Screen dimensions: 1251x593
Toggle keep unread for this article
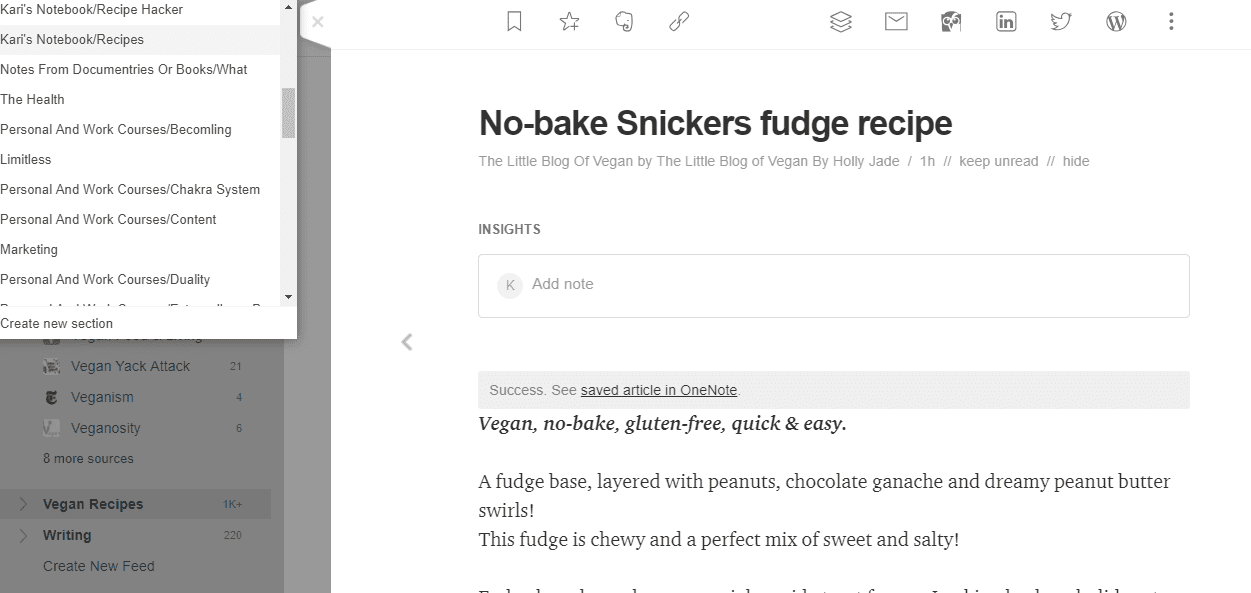pyautogui.click(x=998, y=161)
